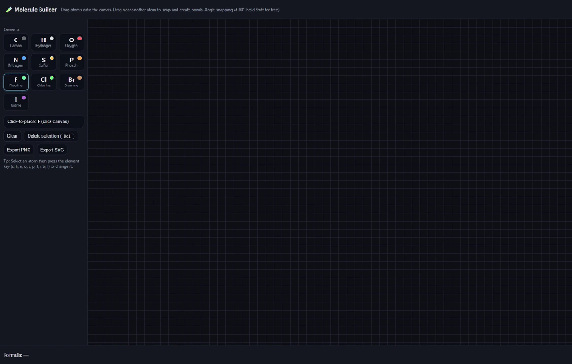Click the click-to-place status box
The height and width of the screenshot is (364, 572).
tap(44, 121)
